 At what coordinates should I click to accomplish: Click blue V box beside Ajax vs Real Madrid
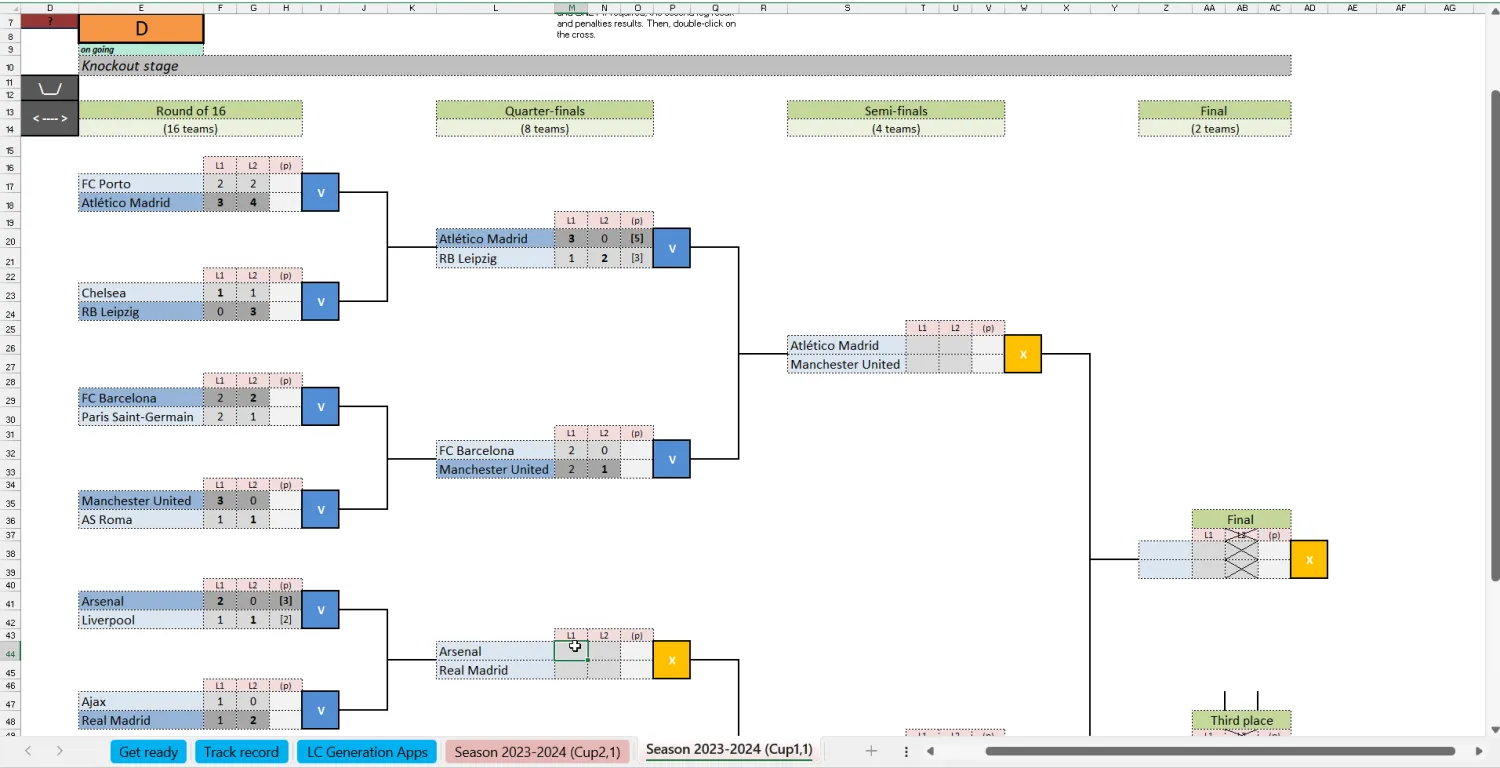[320, 710]
